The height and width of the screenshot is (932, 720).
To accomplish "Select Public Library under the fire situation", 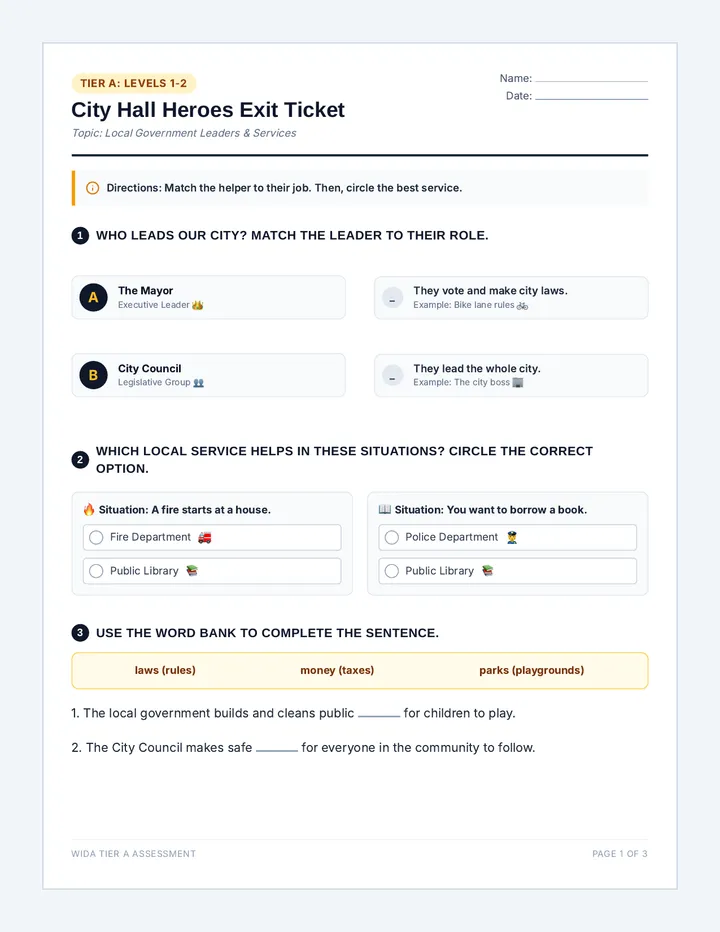I will coord(96,571).
